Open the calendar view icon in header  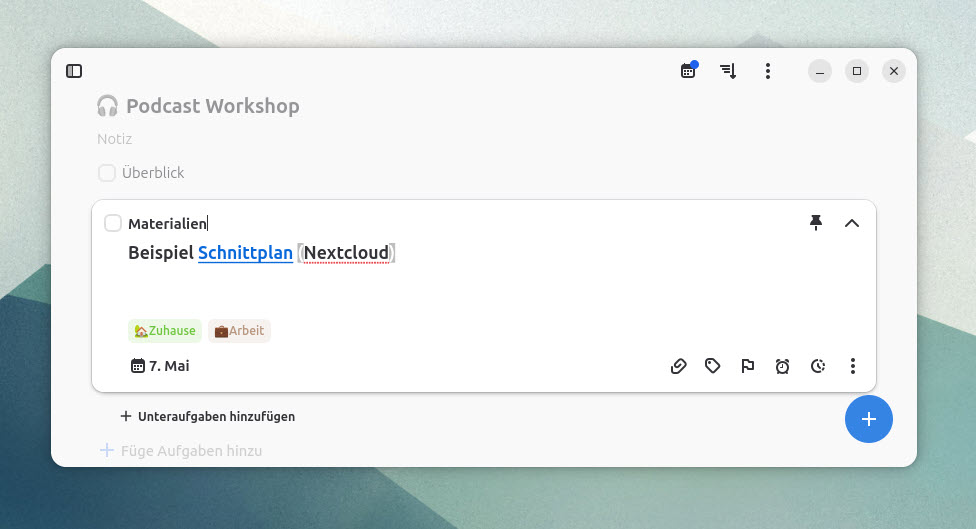pyautogui.click(x=688, y=71)
